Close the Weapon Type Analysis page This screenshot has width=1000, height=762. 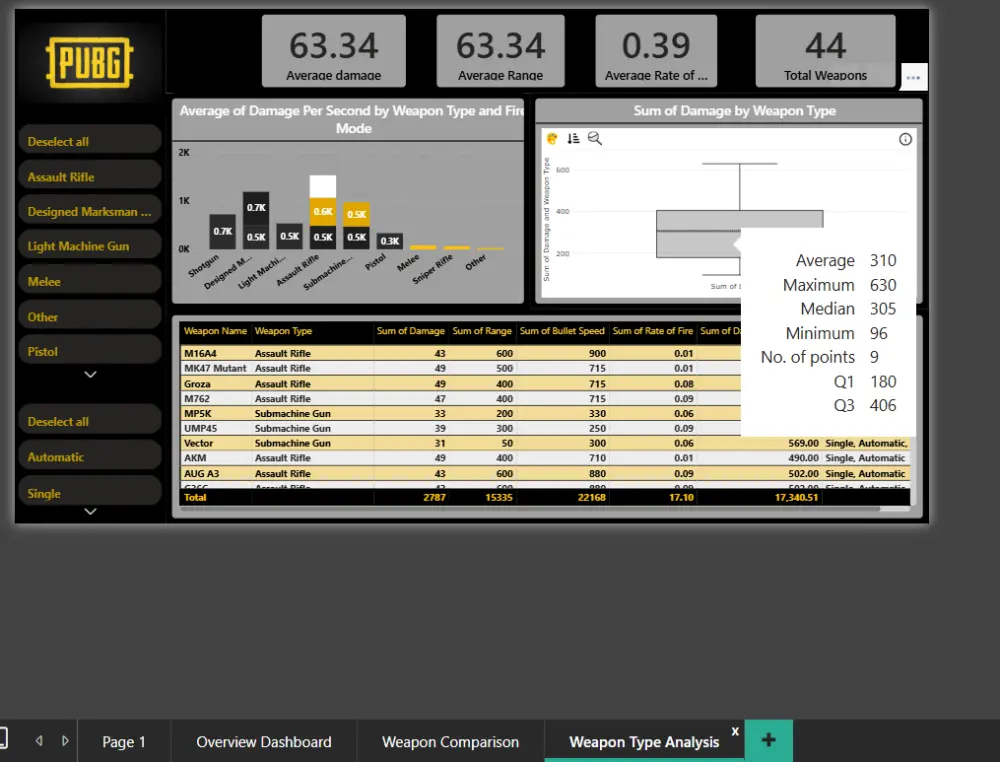click(x=735, y=731)
